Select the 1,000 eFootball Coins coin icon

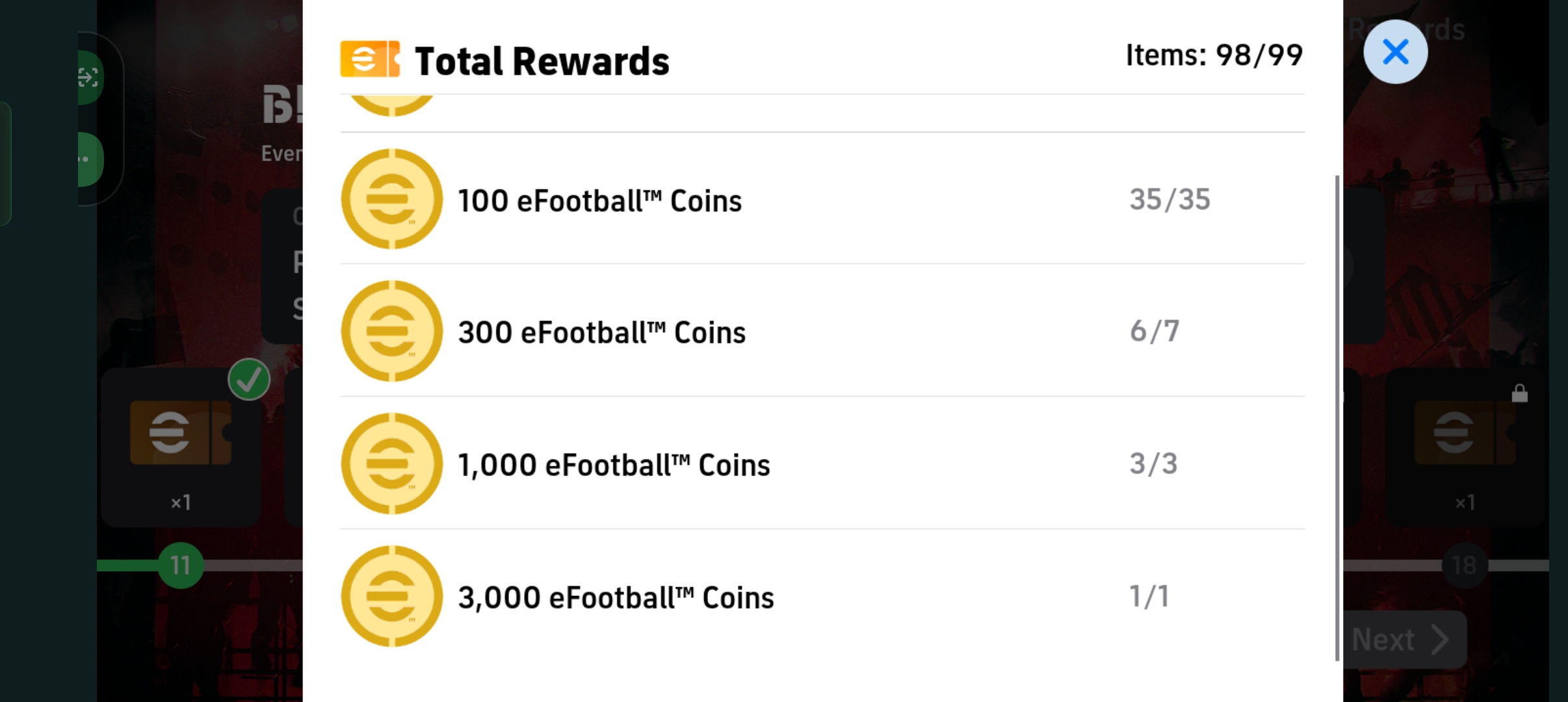pyautogui.click(x=391, y=463)
